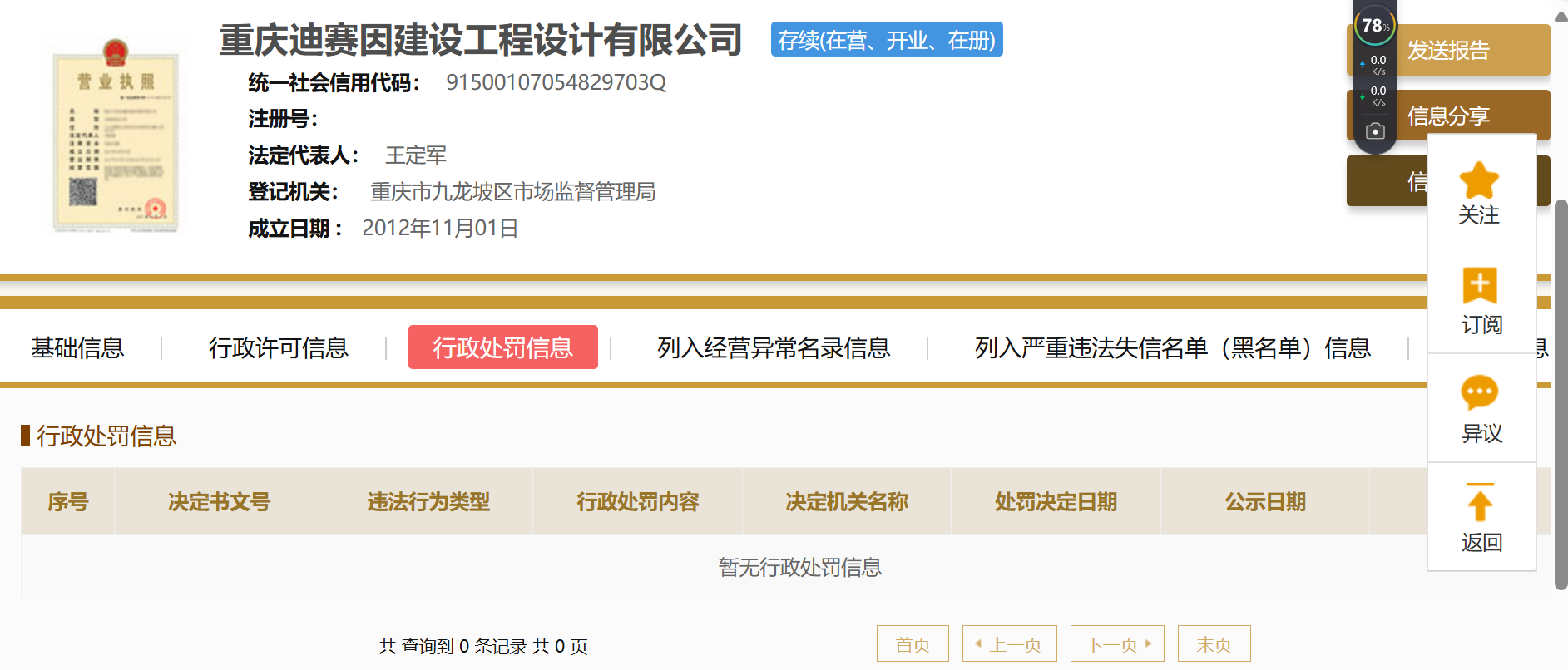Click legal representative name 王定军

(416, 155)
